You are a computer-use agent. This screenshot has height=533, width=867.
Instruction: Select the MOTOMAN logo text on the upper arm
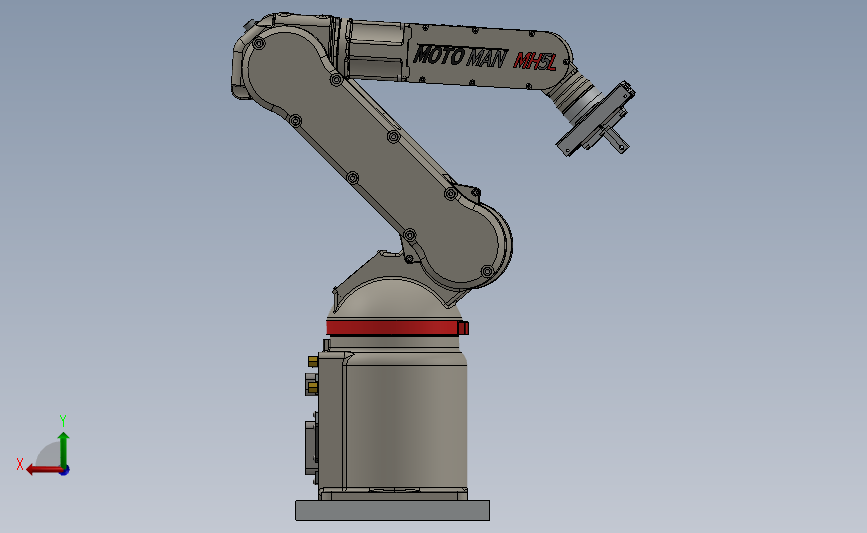pos(460,56)
